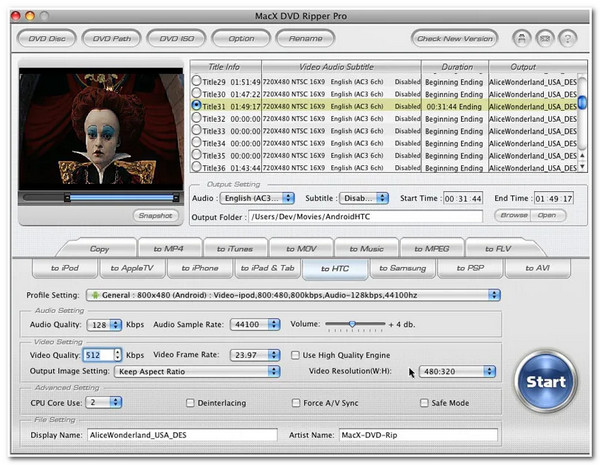Screen dimensions: 600x465
Task: Select the Title32 radio button
Action: point(196,118)
